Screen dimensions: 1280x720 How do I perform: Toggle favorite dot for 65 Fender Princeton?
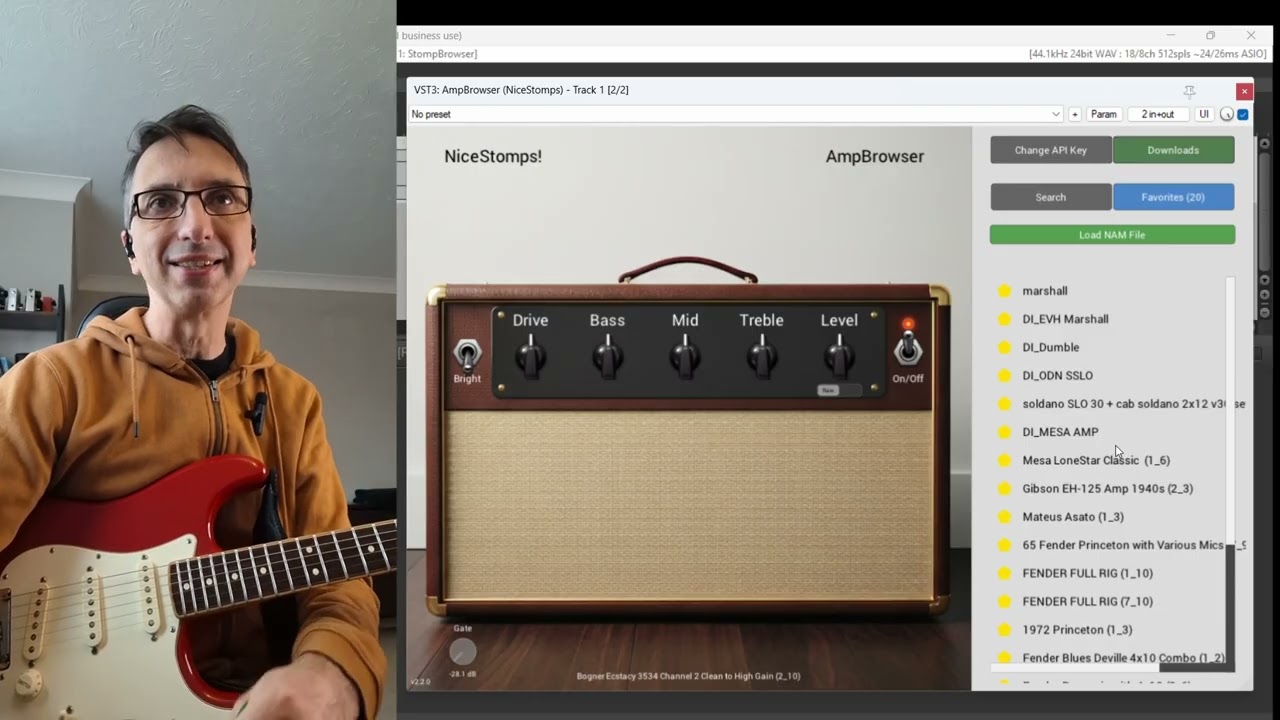[x=1004, y=545]
